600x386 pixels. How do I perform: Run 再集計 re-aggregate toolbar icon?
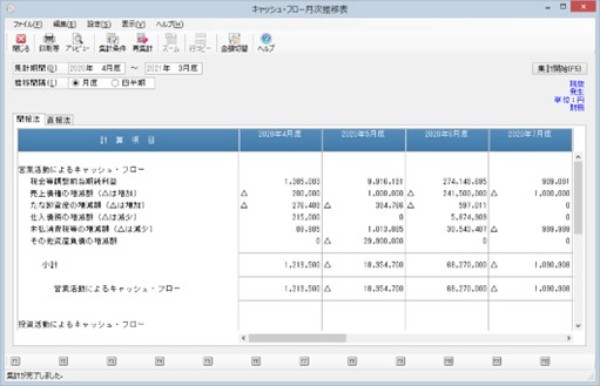[x=142, y=42]
